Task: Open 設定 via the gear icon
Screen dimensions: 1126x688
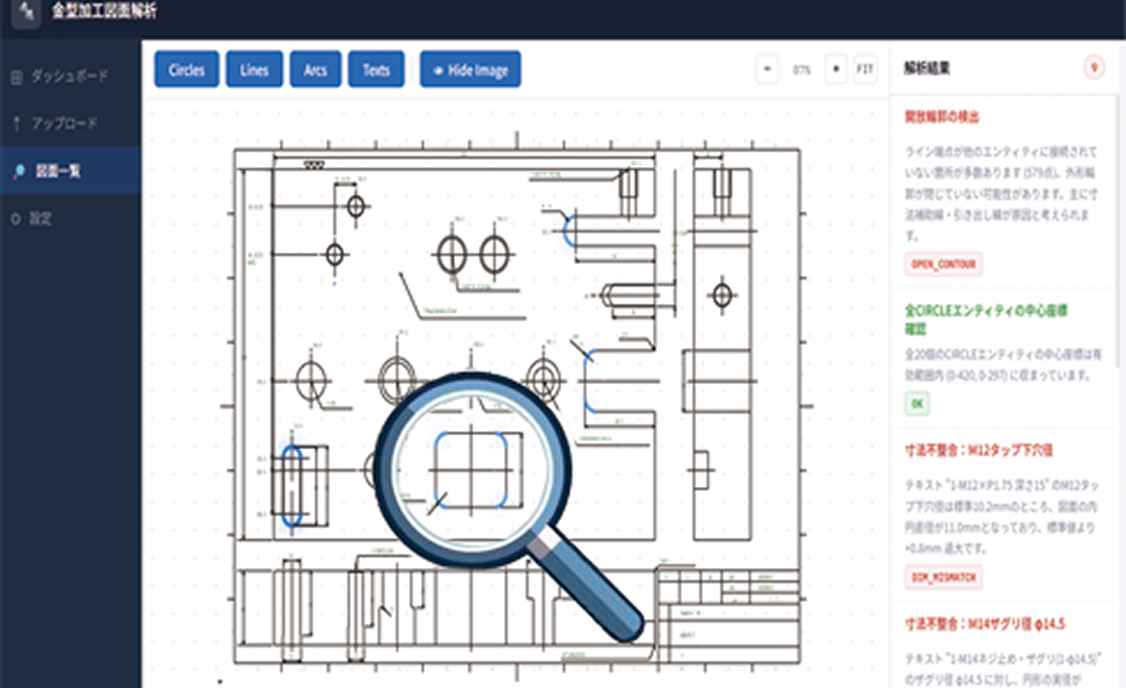Action: (16, 218)
